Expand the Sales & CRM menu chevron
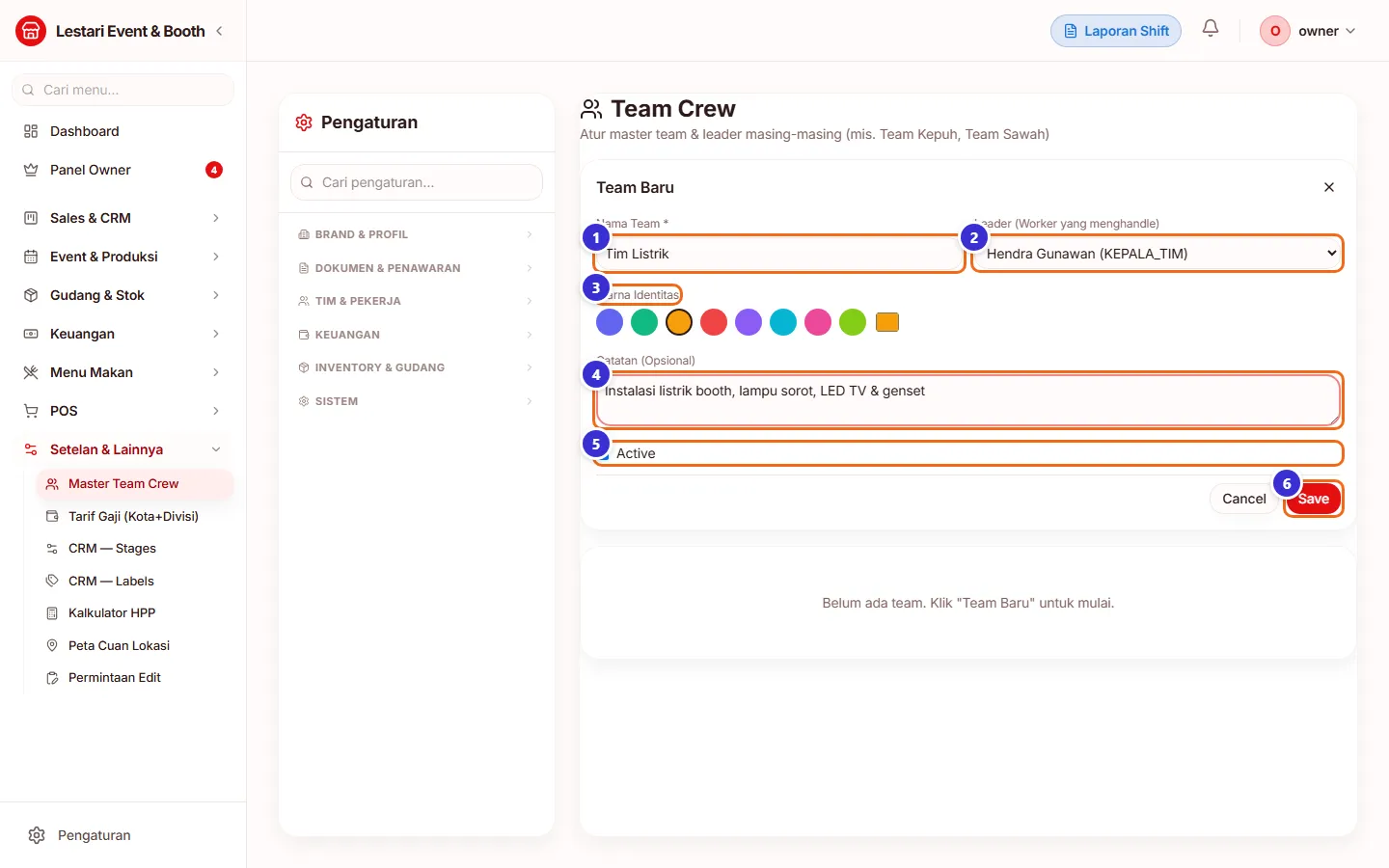The height and width of the screenshot is (868, 1389). (x=216, y=218)
